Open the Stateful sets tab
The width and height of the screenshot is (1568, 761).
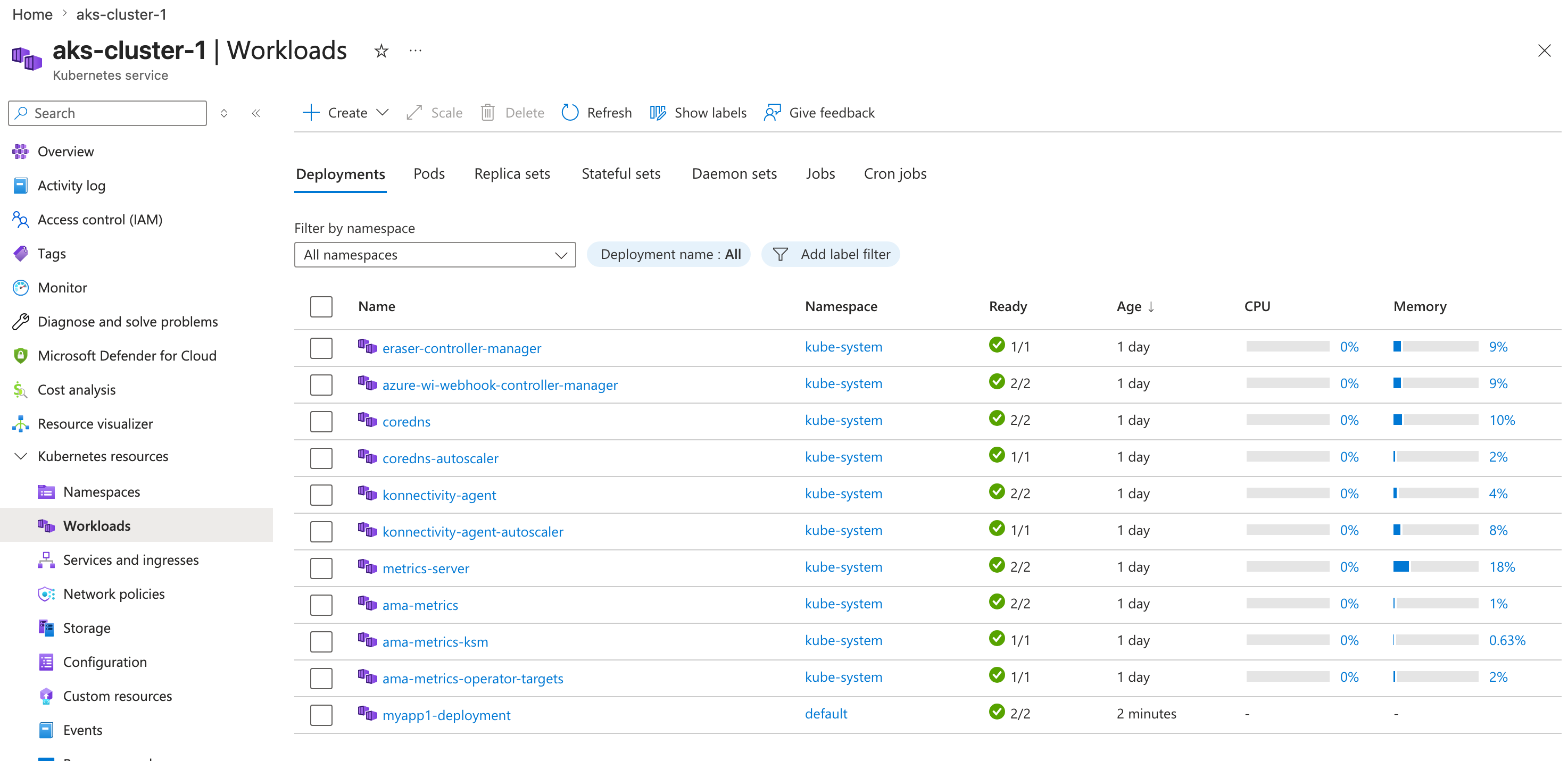[621, 174]
